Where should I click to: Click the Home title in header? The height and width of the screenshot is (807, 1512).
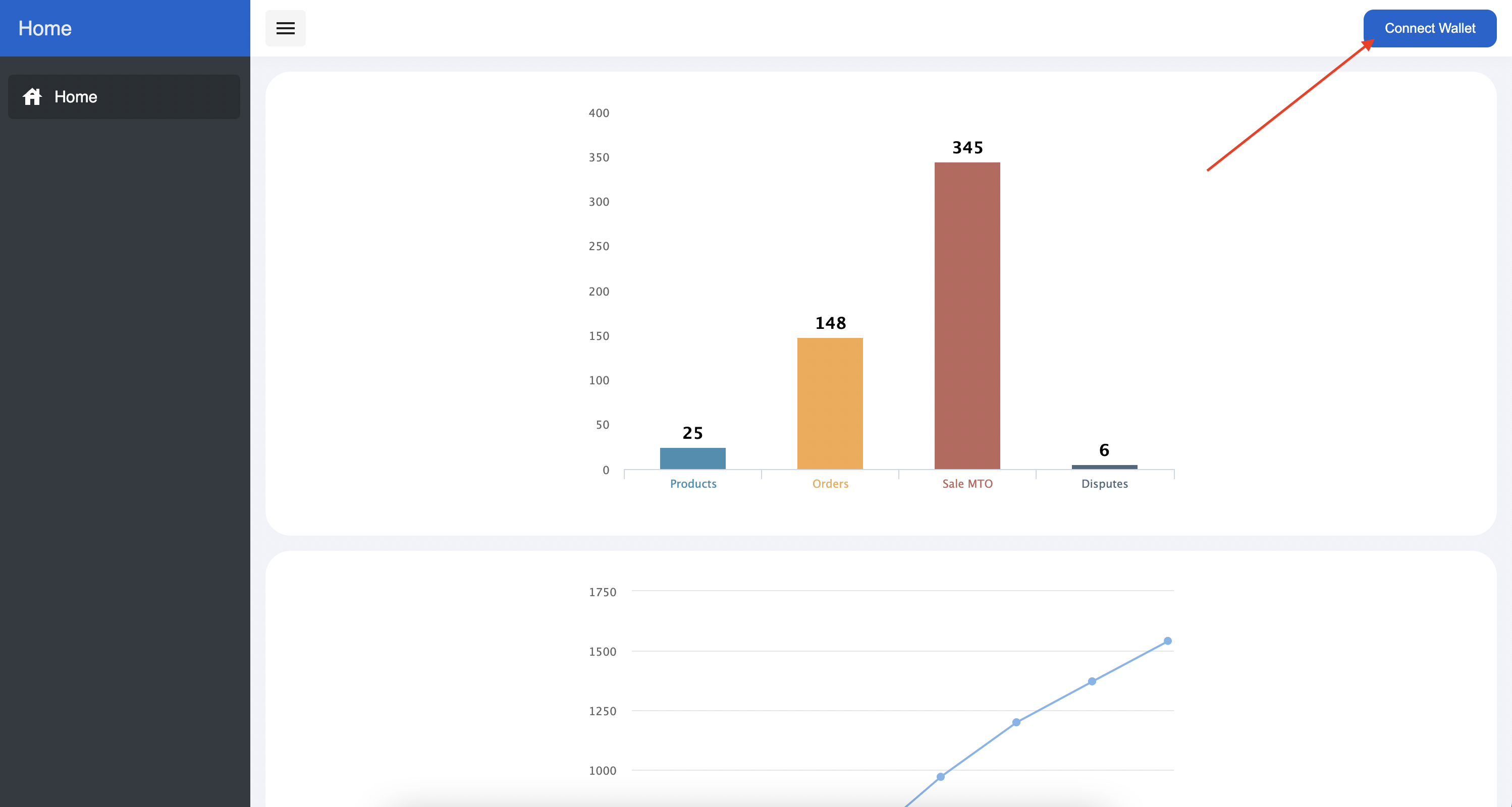tap(44, 28)
